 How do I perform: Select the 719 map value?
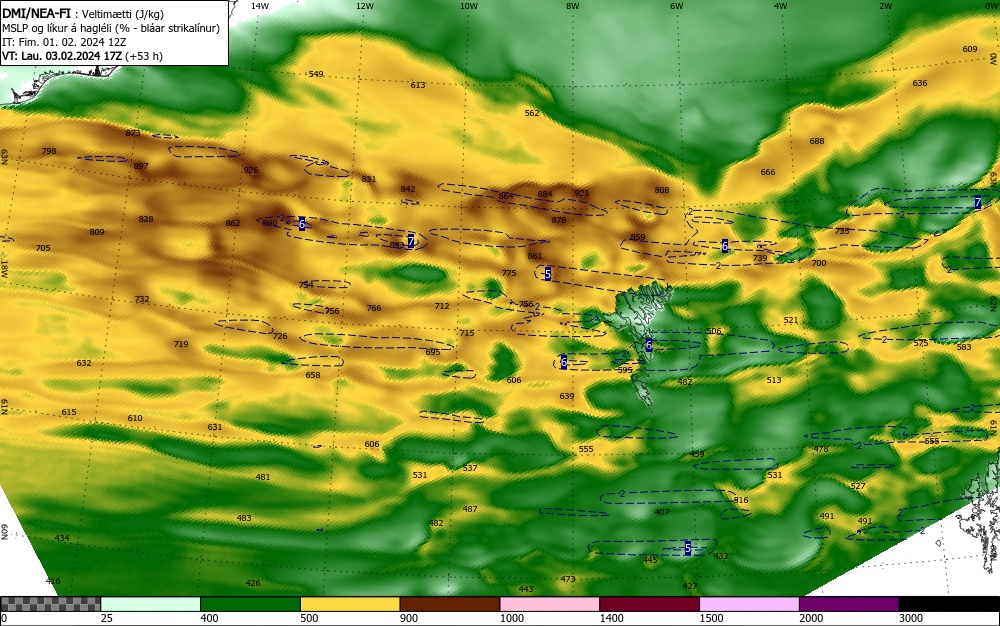coord(180,344)
